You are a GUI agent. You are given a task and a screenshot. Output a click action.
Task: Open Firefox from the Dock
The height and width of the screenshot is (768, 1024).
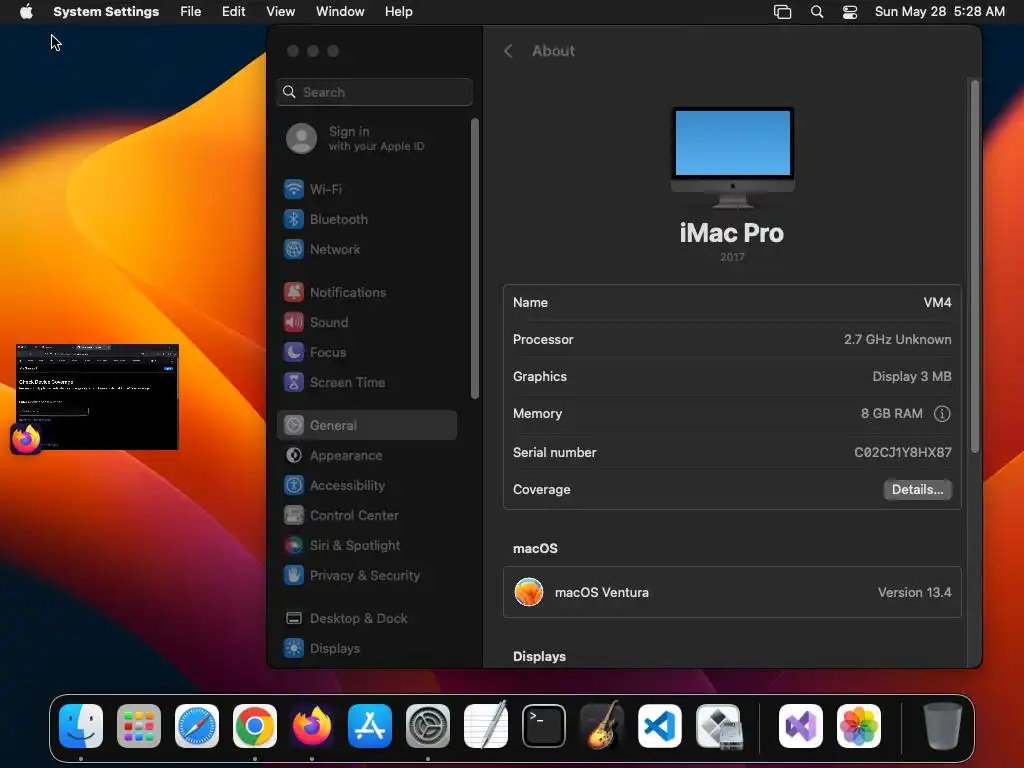tap(312, 726)
